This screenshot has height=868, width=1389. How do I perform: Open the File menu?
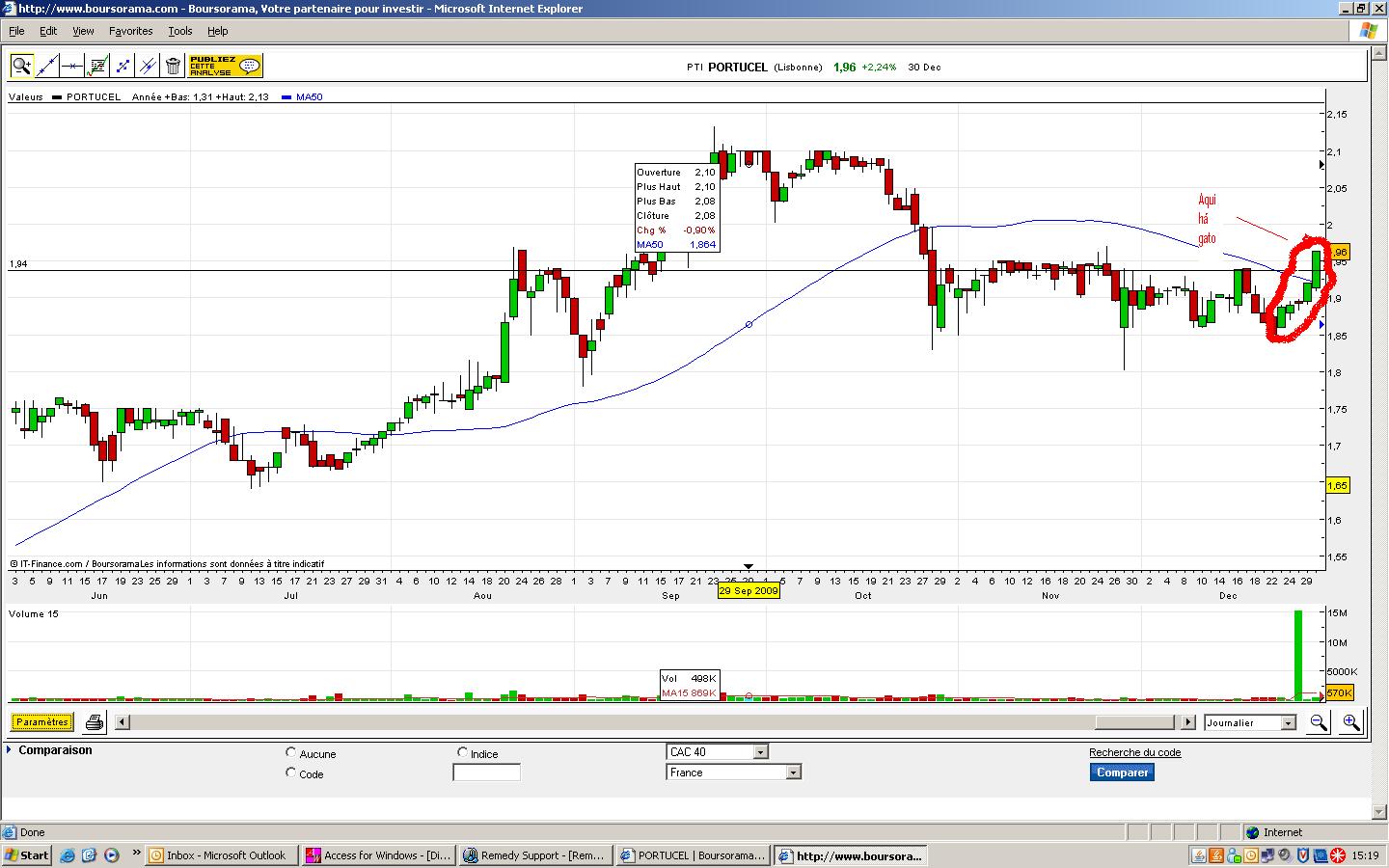pos(16,31)
